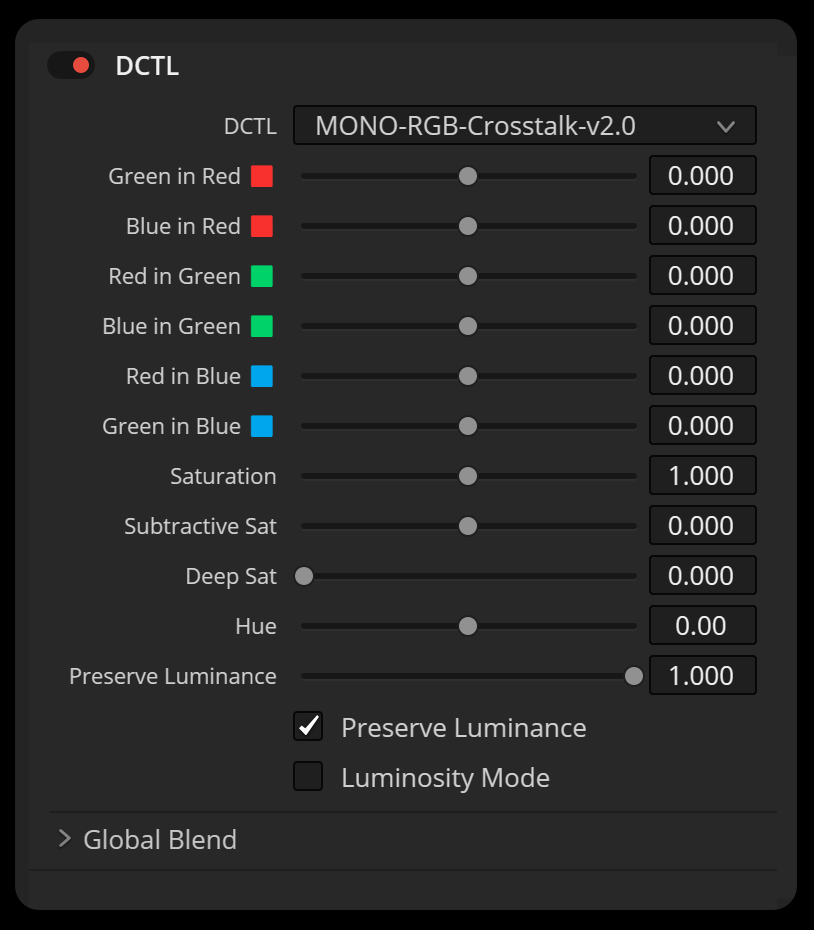Click the Deep Sat value field
This screenshot has width=814, height=930.
pos(702,576)
